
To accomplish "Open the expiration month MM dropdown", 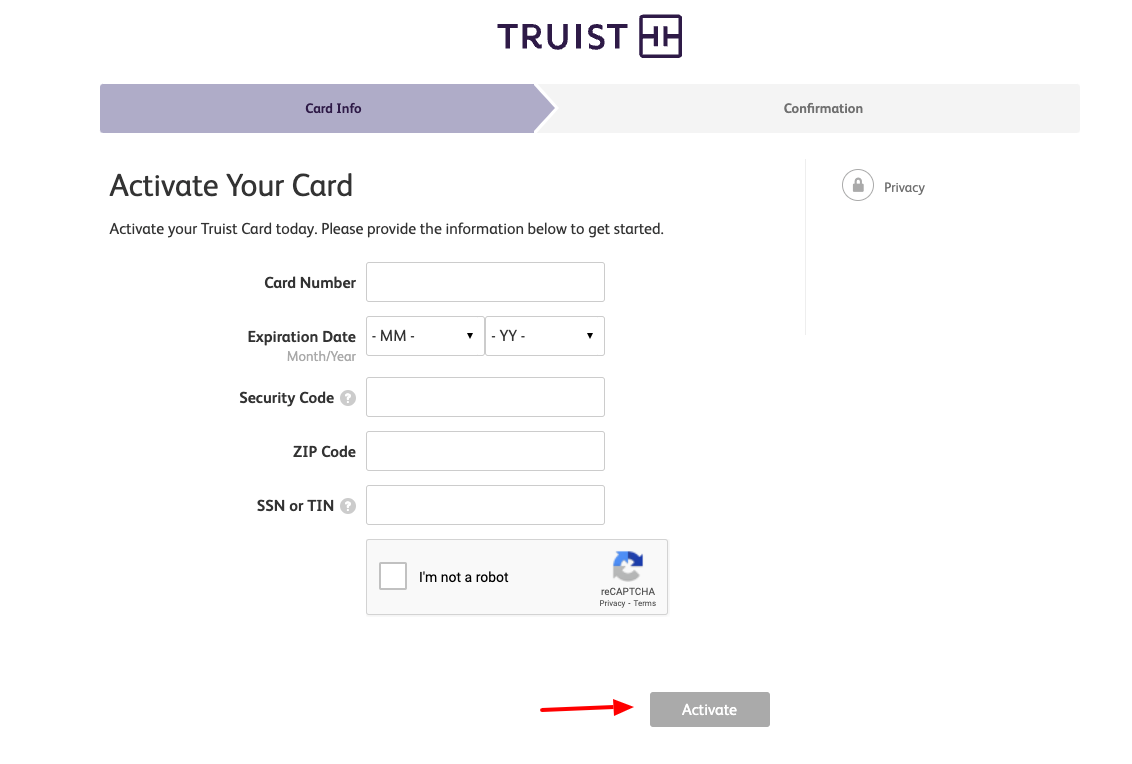I will [x=424, y=335].
